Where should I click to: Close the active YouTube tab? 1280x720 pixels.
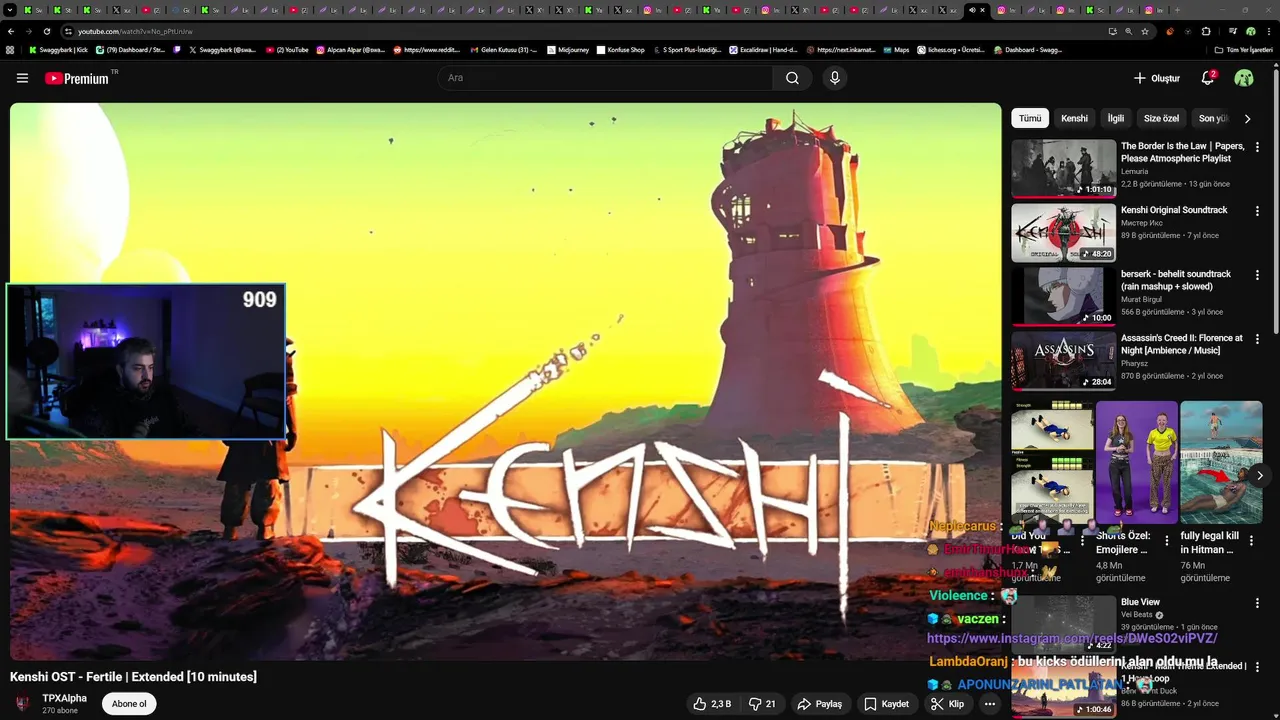coord(983,10)
